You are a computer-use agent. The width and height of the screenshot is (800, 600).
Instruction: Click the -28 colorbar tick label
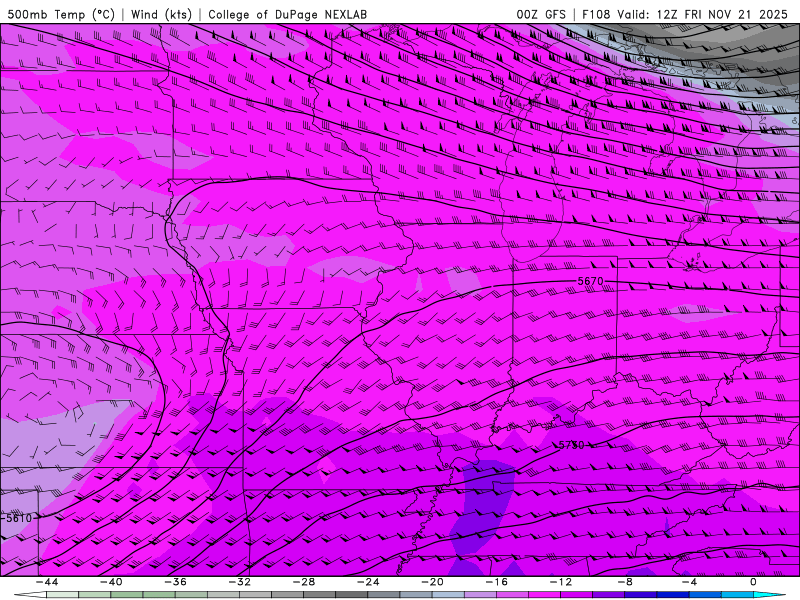tap(304, 582)
